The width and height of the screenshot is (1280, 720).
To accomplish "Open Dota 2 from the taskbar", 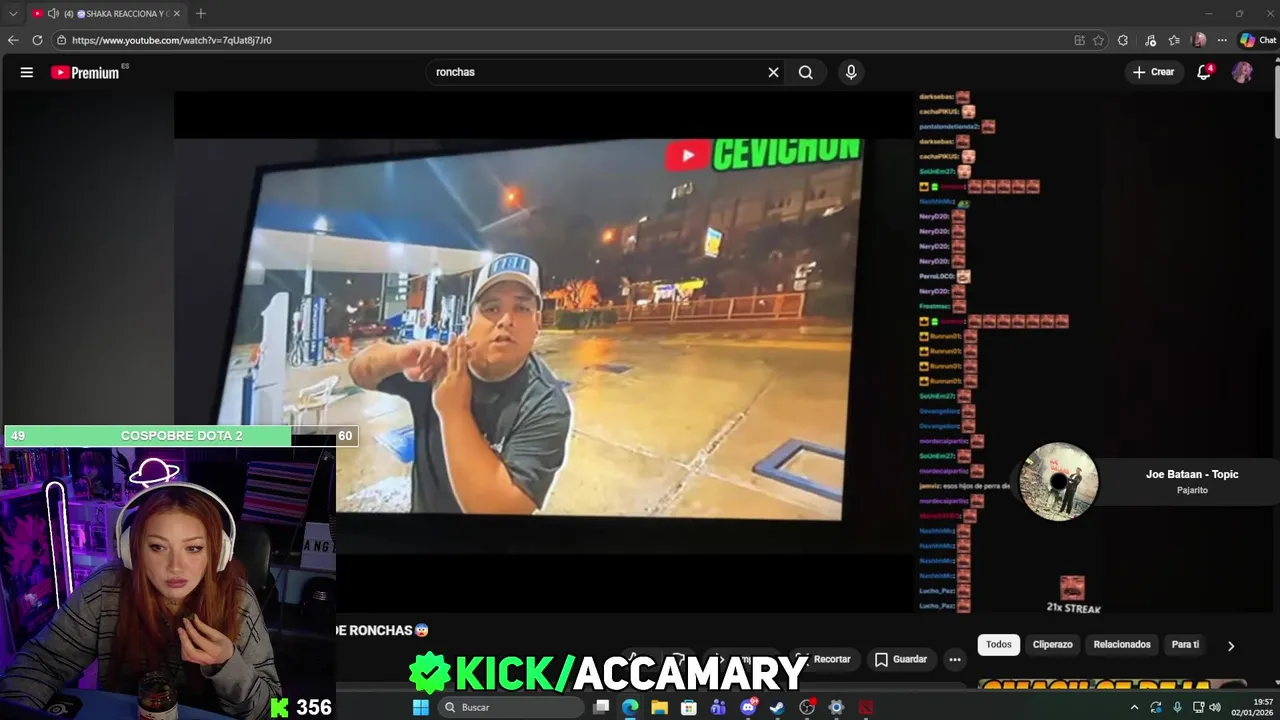I will 866,707.
